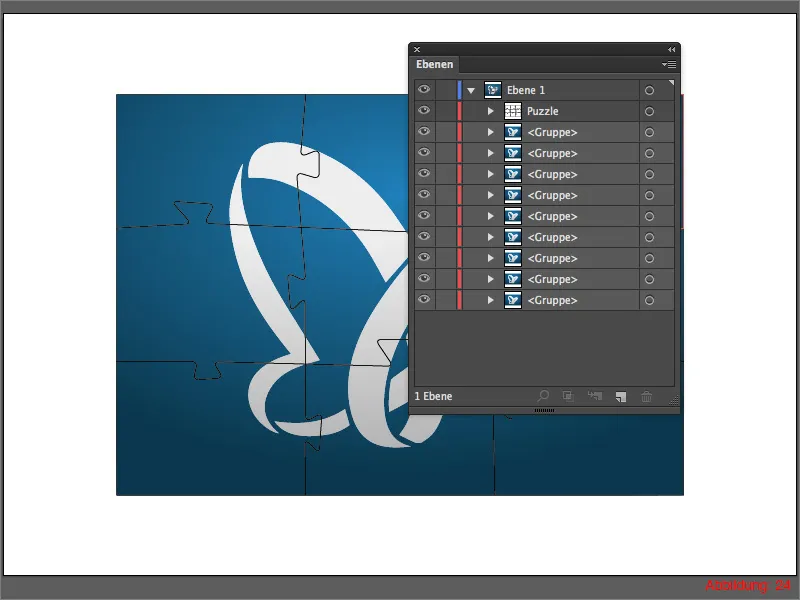Create a new layer
This screenshot has height=600, width=800.
click(x=618, y=396)
